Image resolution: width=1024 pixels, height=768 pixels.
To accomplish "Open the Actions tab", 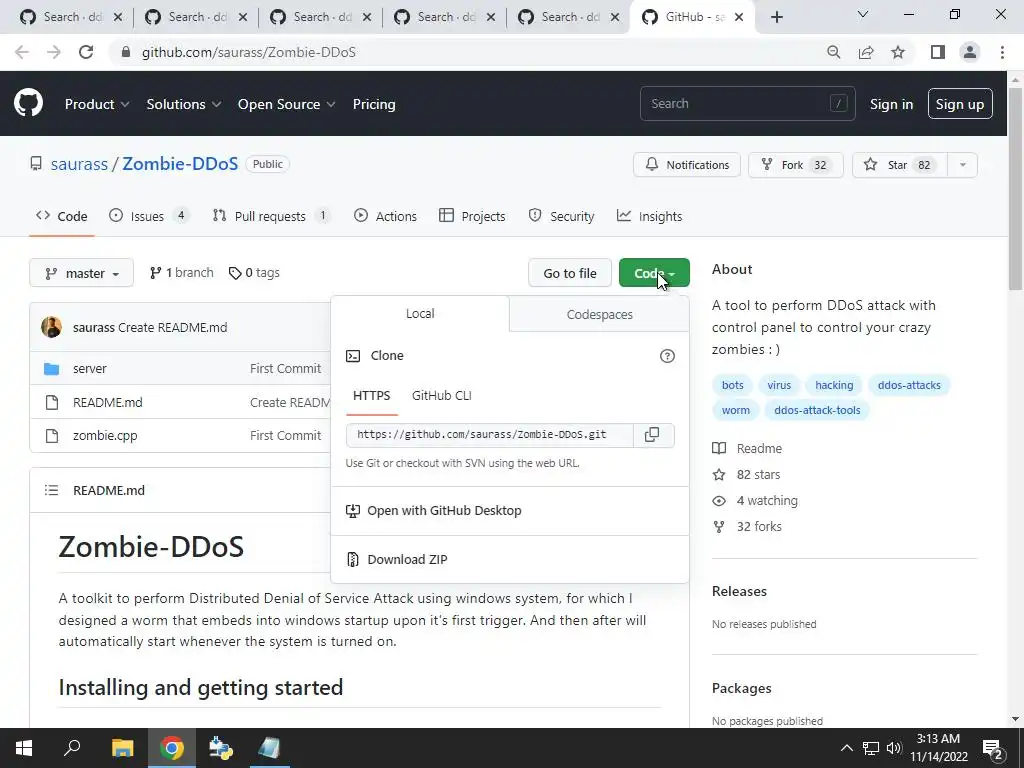I will point(385,216).
